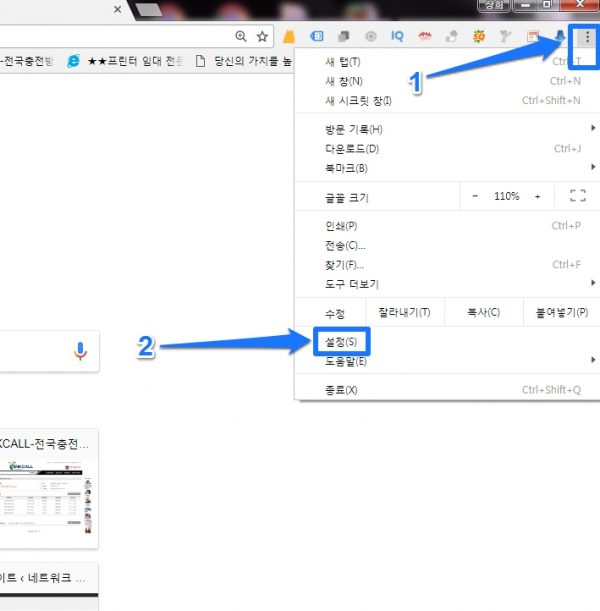
Task: Select 새 탭(T) menu item
Action: (x=447, y=62)
